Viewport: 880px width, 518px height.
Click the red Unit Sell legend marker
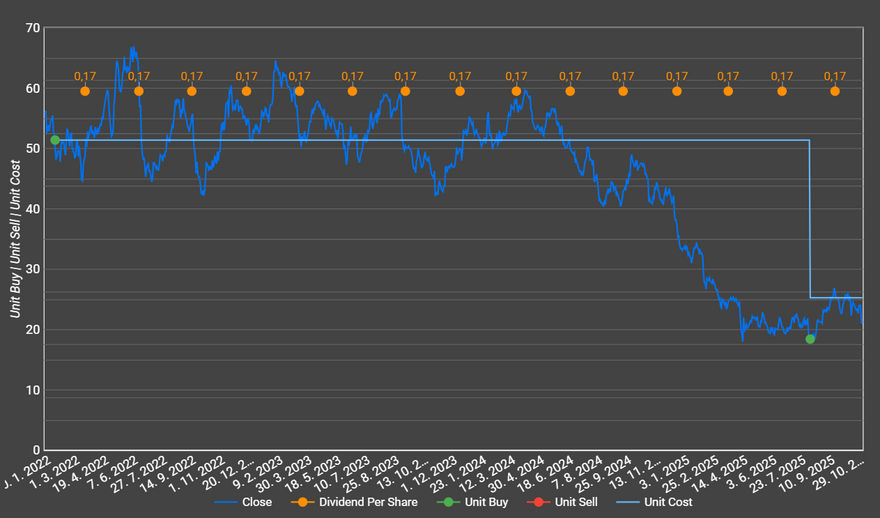(534, 502)
